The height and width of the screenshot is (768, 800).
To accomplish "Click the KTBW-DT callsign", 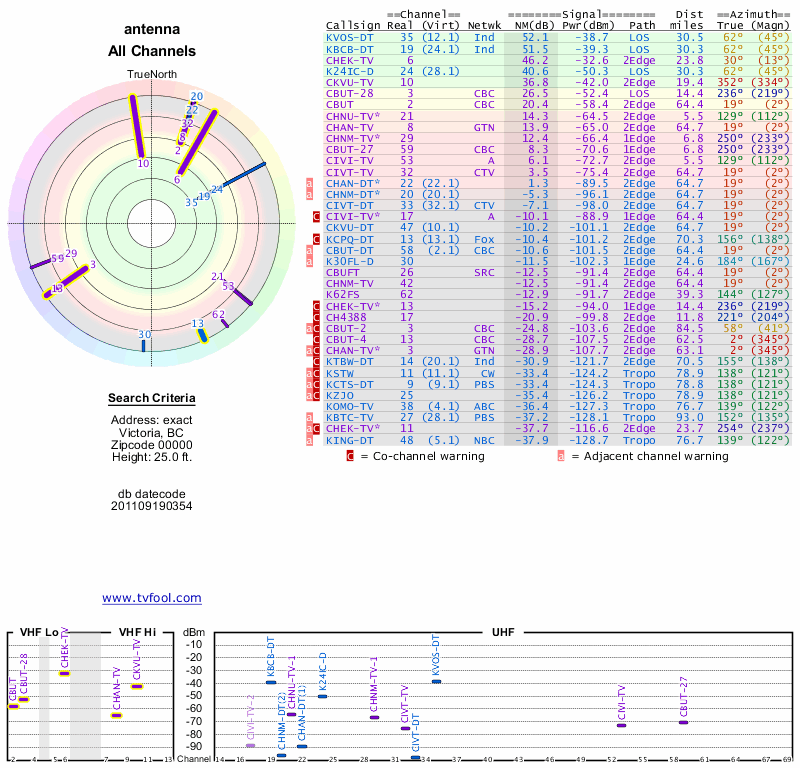I will tap(350, 362).
